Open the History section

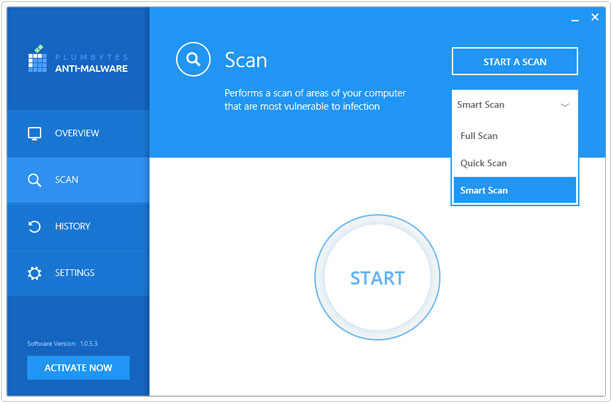click(78, 227)
